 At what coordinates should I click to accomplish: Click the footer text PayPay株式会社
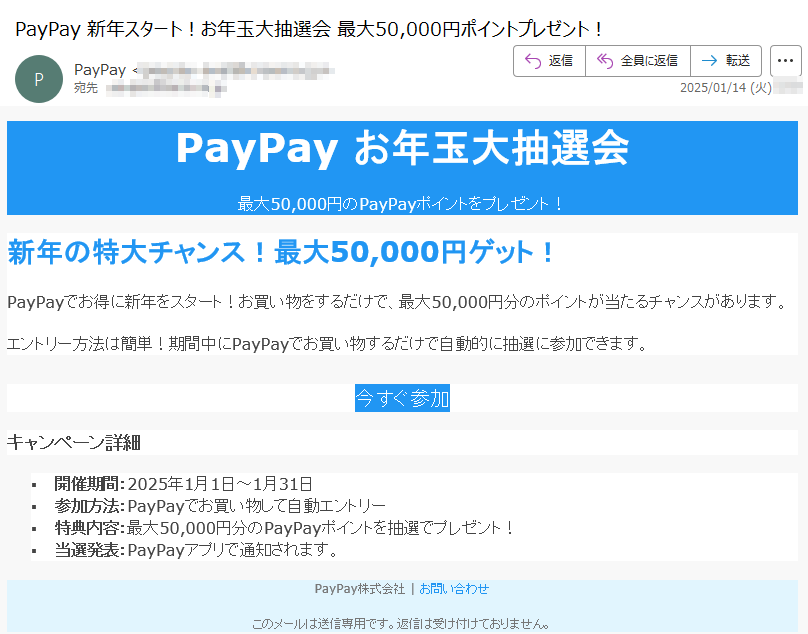[x=360, y=589]
